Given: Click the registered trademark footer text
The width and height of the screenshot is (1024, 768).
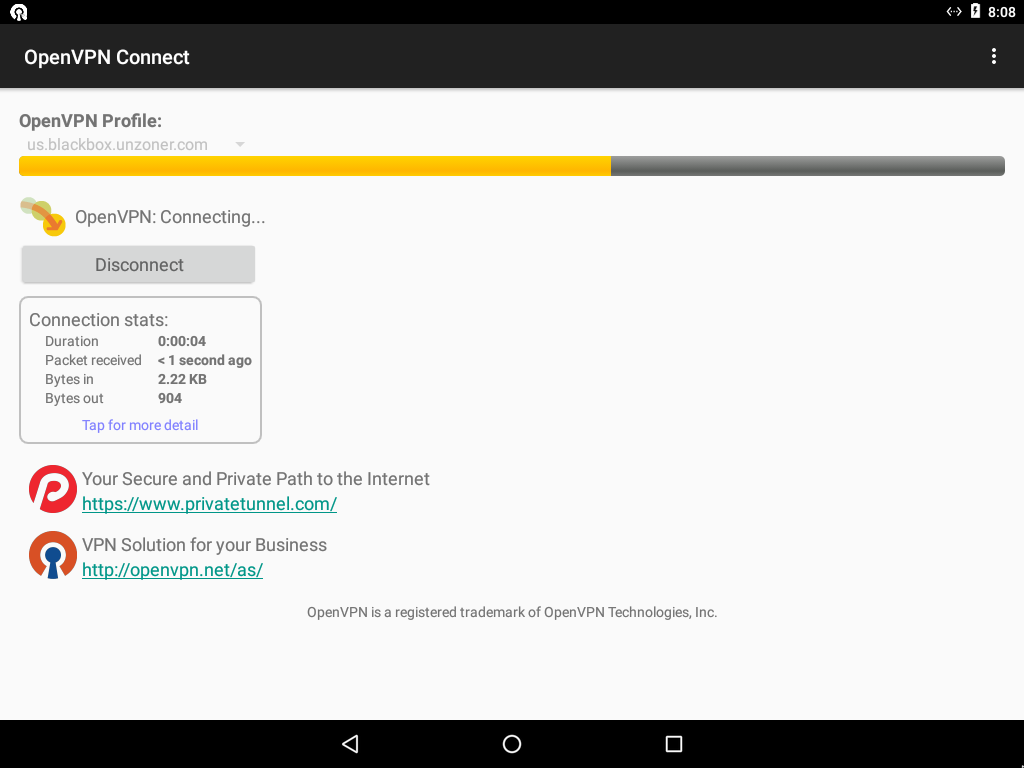Looking at the screenshot, I should [x=512, y=612].
